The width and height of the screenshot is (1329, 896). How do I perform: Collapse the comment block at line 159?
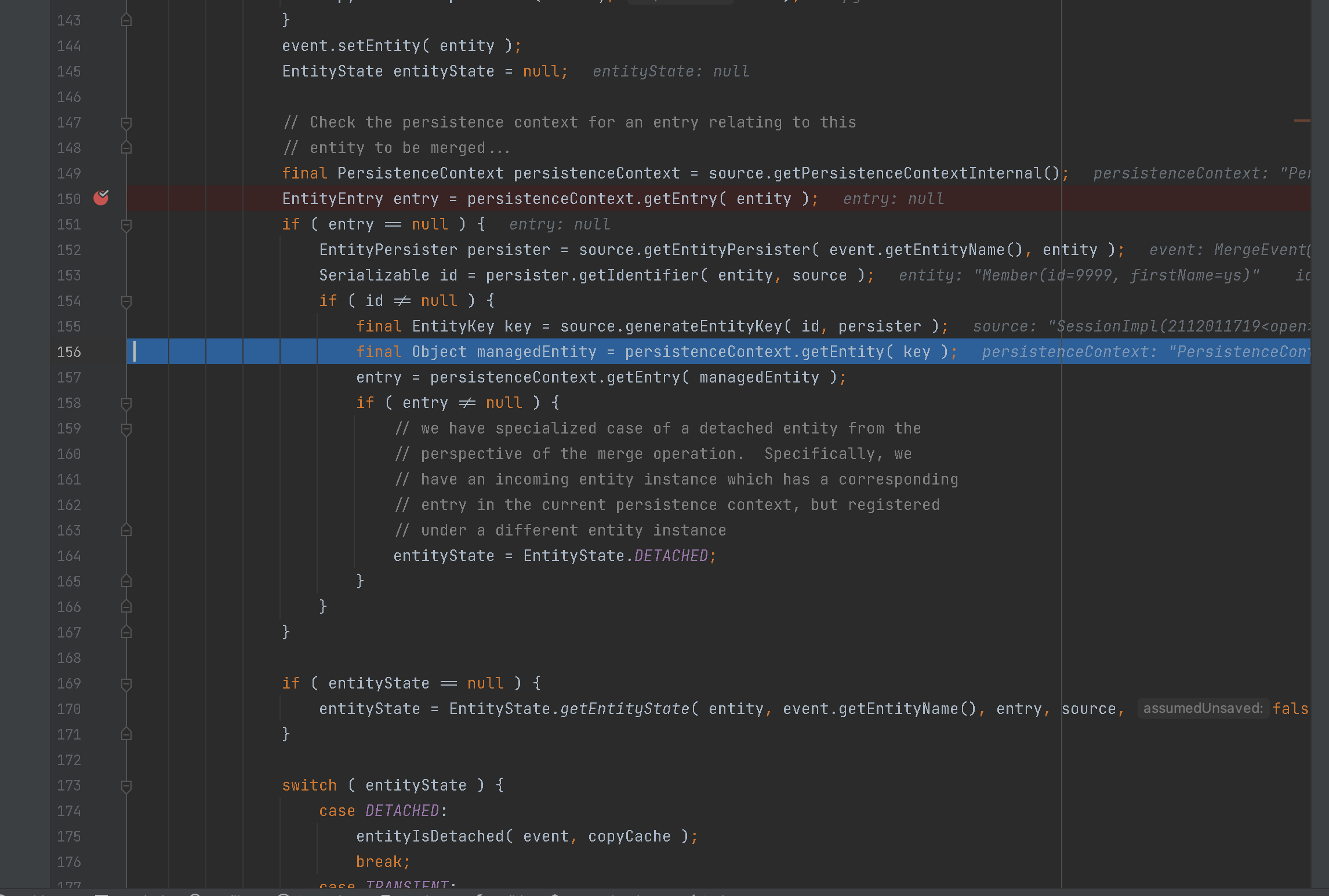point(126,429)
